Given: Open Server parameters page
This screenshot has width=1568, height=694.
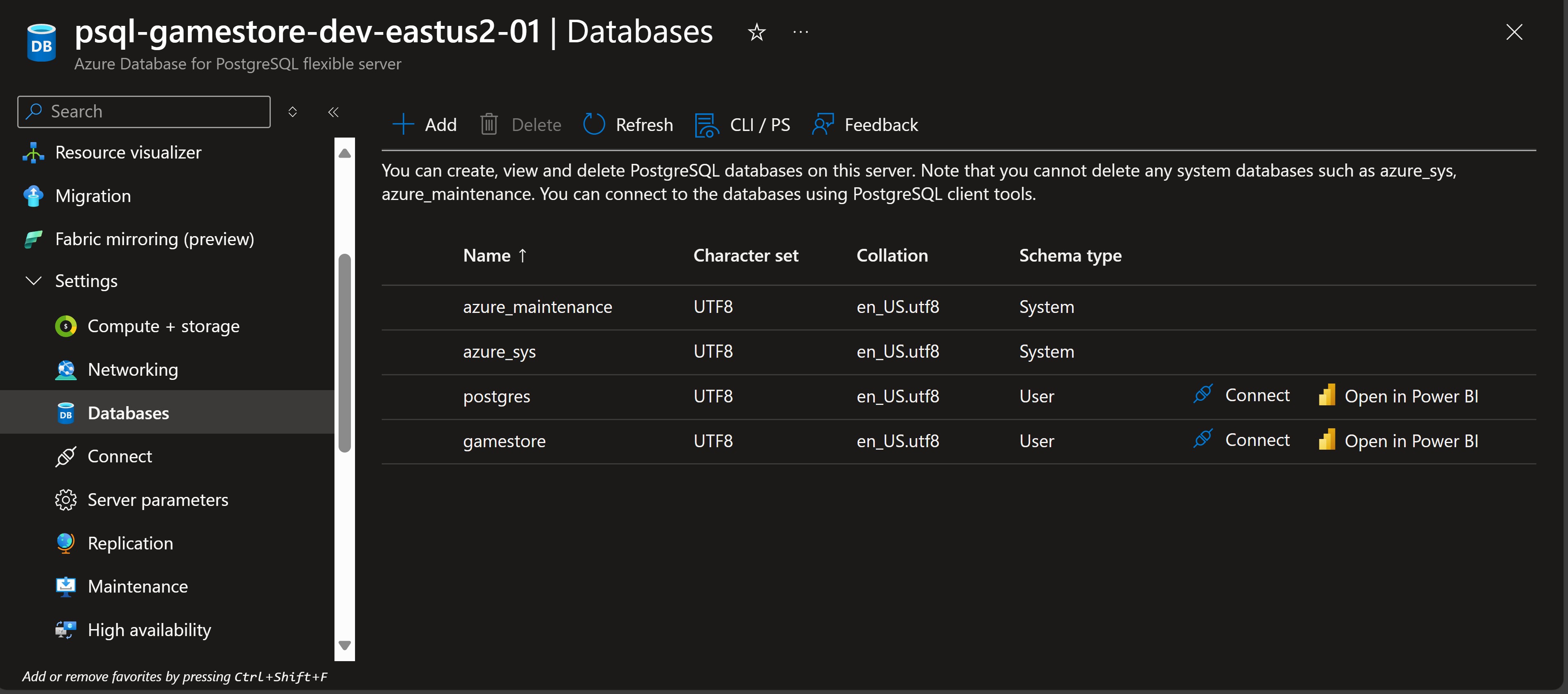Looking at the screenshot, I should coord(158,499).
